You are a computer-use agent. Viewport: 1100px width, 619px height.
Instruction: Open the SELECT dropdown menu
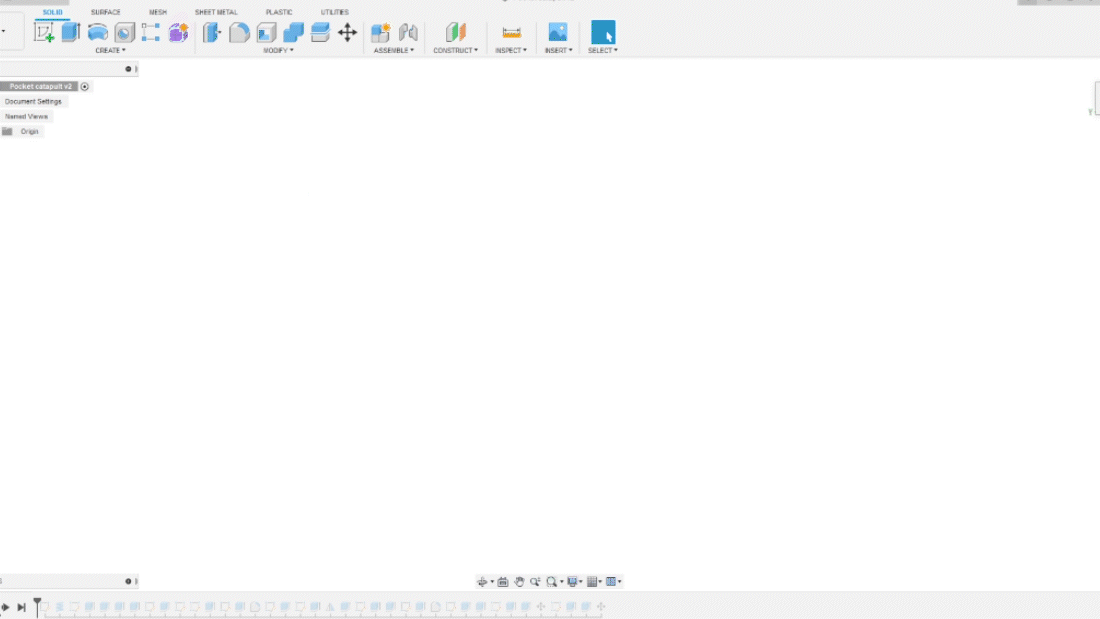[x=603, y=51]
